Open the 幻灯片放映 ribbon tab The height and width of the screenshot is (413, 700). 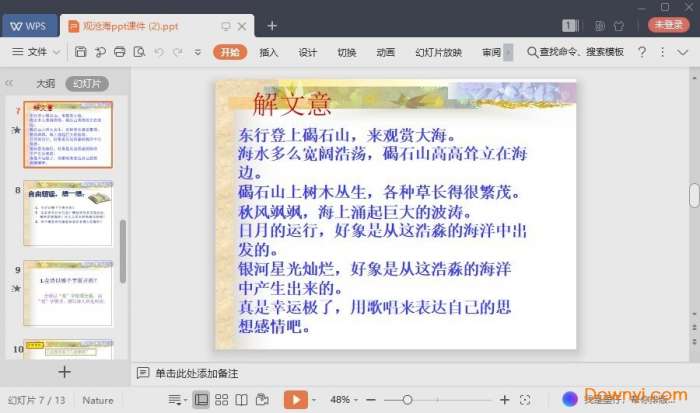[x=438, y=52]
